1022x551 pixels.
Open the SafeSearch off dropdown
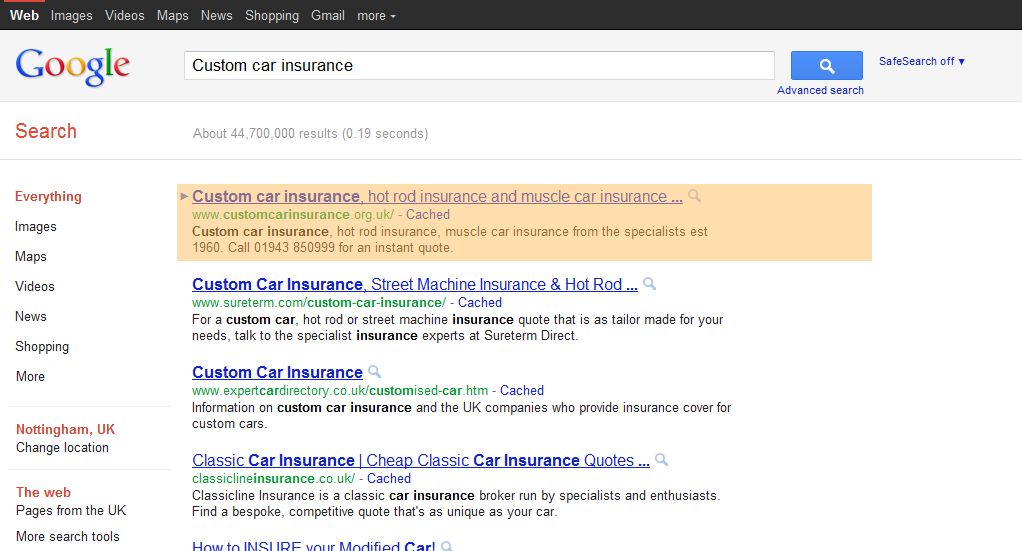pos(922,61)
